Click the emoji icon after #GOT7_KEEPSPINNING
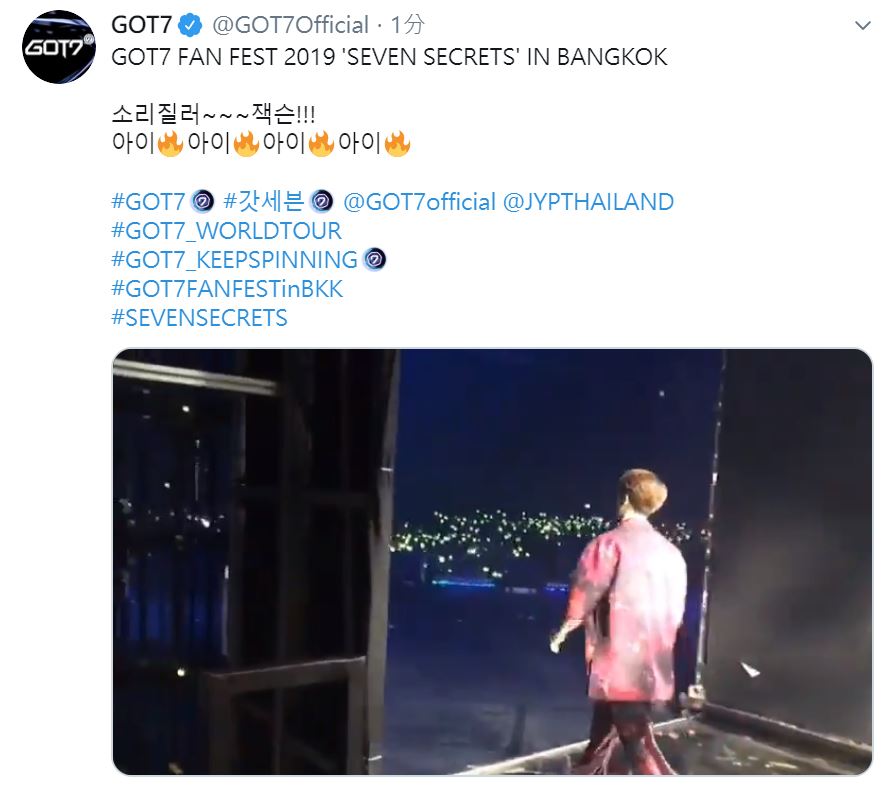 pos(375,260)
